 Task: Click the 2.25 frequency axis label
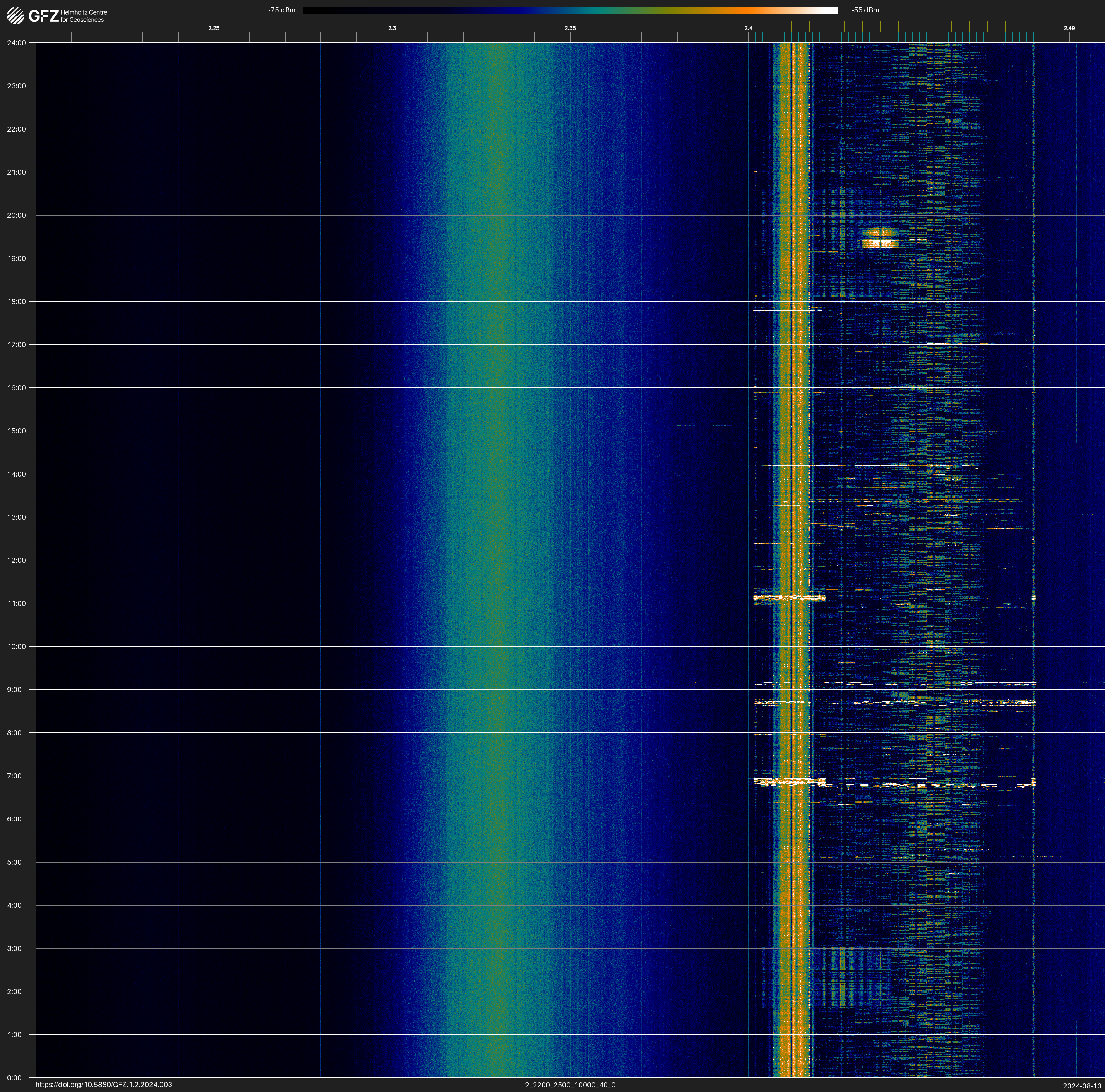(213, 28)
